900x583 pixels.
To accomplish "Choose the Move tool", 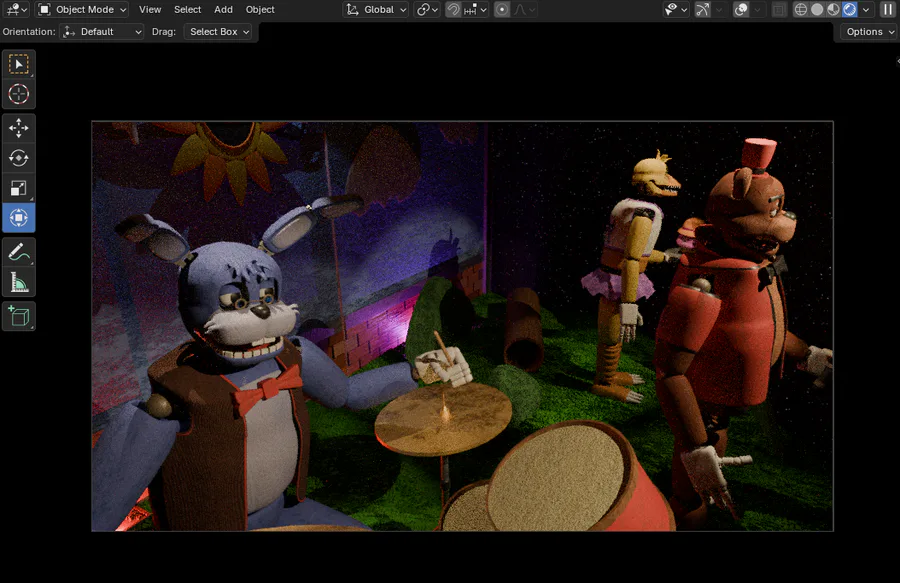I will pos(18,128).
